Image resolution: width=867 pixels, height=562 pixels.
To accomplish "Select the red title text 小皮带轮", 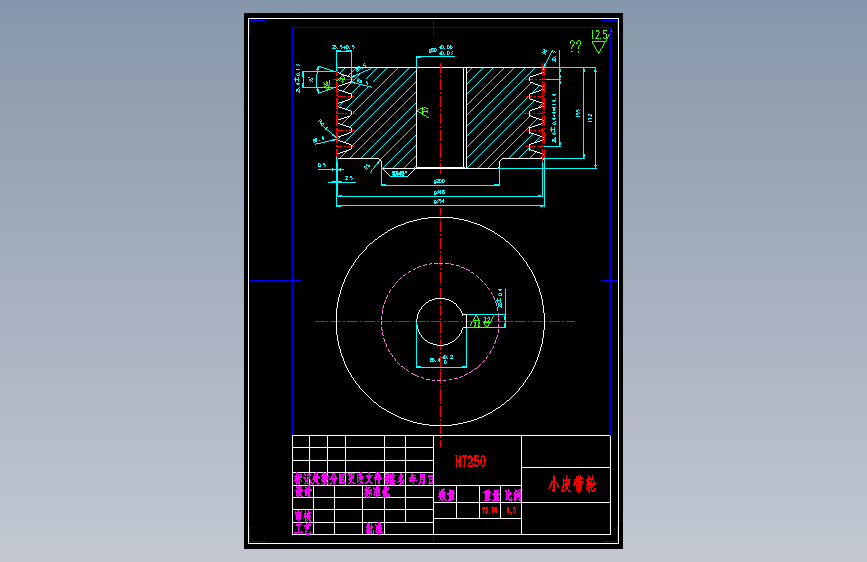I will (x=572, y=485).
